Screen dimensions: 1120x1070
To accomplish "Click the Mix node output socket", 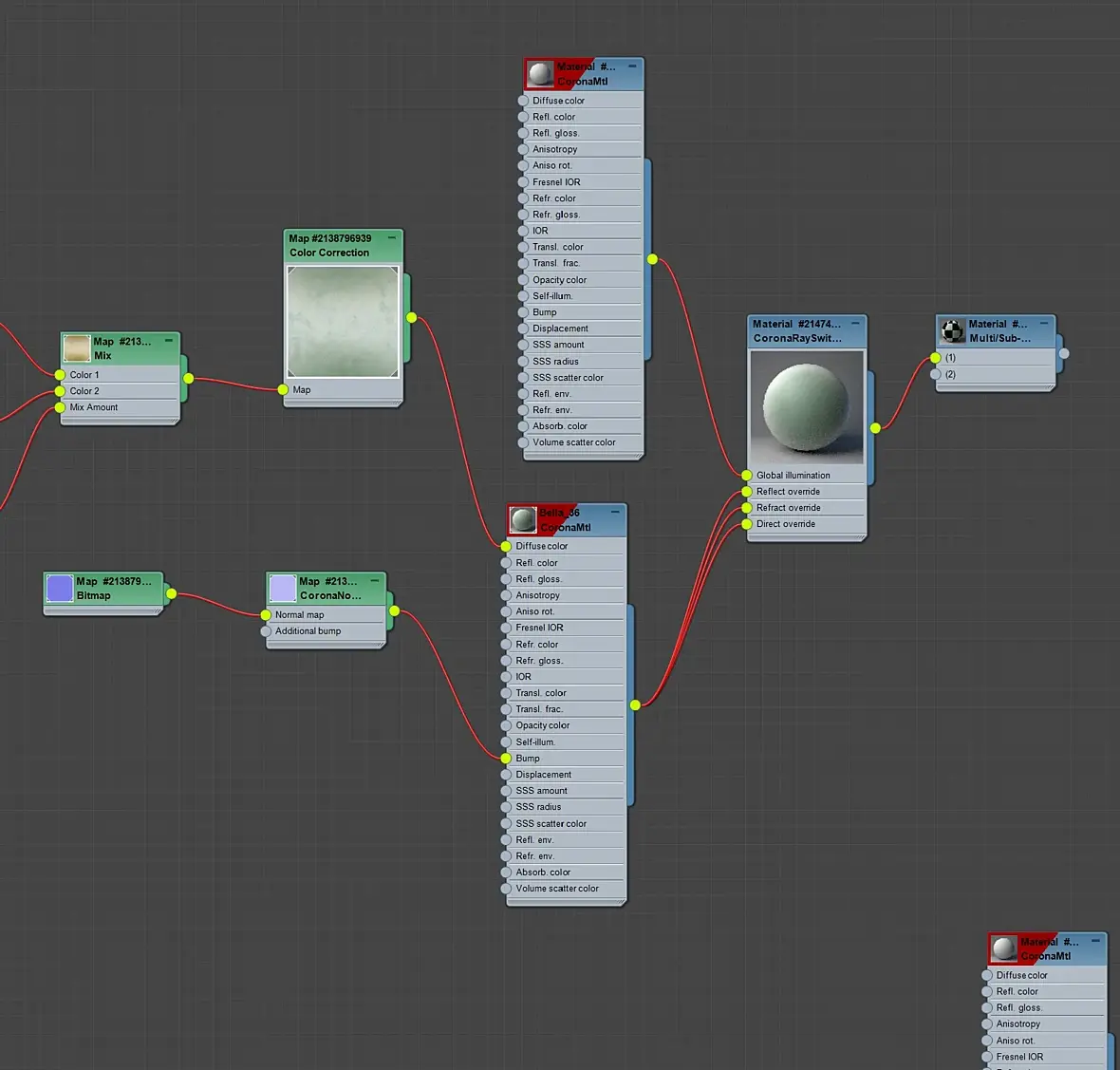I will tap(189, 379).
